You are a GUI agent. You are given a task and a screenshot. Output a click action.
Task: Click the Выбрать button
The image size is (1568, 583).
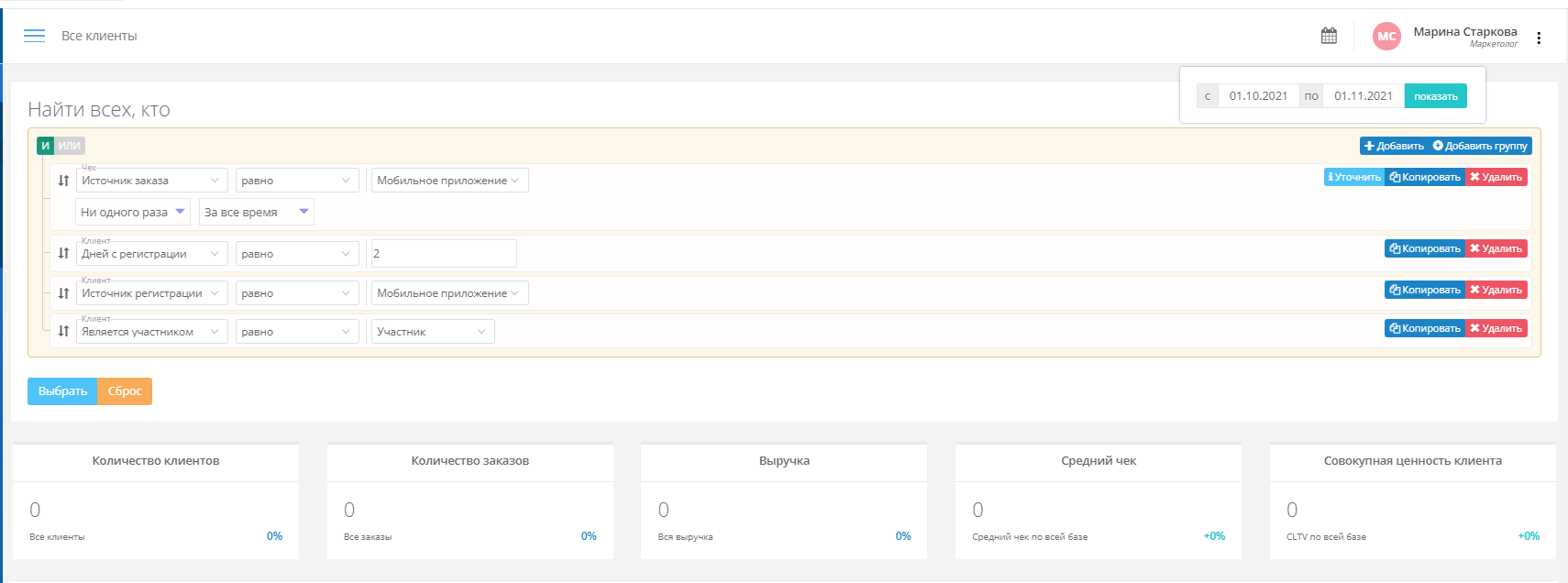(x=62, y=391)
